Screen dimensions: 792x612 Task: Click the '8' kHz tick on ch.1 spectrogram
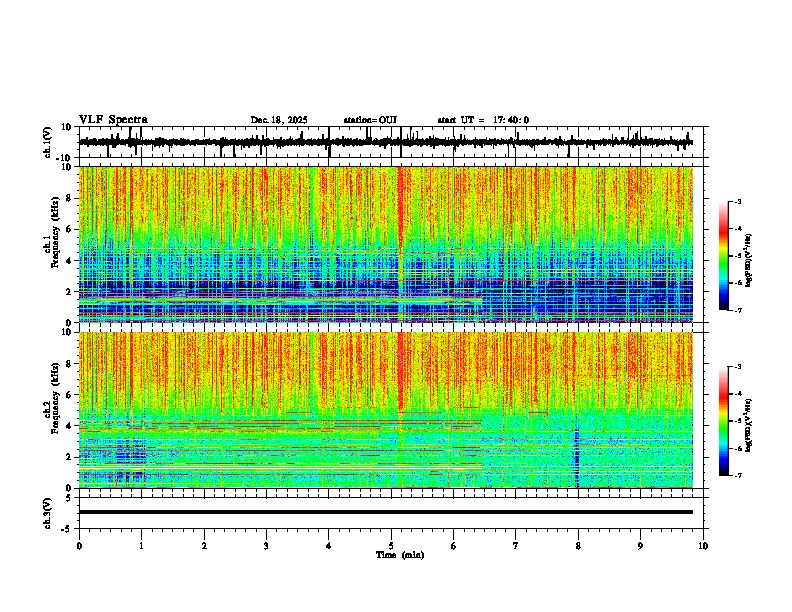click(x=70, y=198)
